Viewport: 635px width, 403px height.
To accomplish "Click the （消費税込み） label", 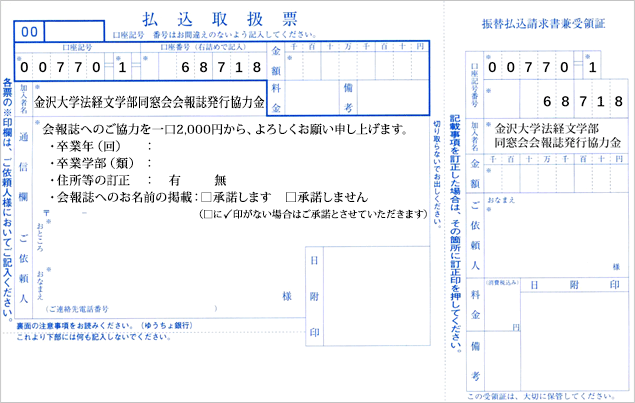I will point(502,282).
